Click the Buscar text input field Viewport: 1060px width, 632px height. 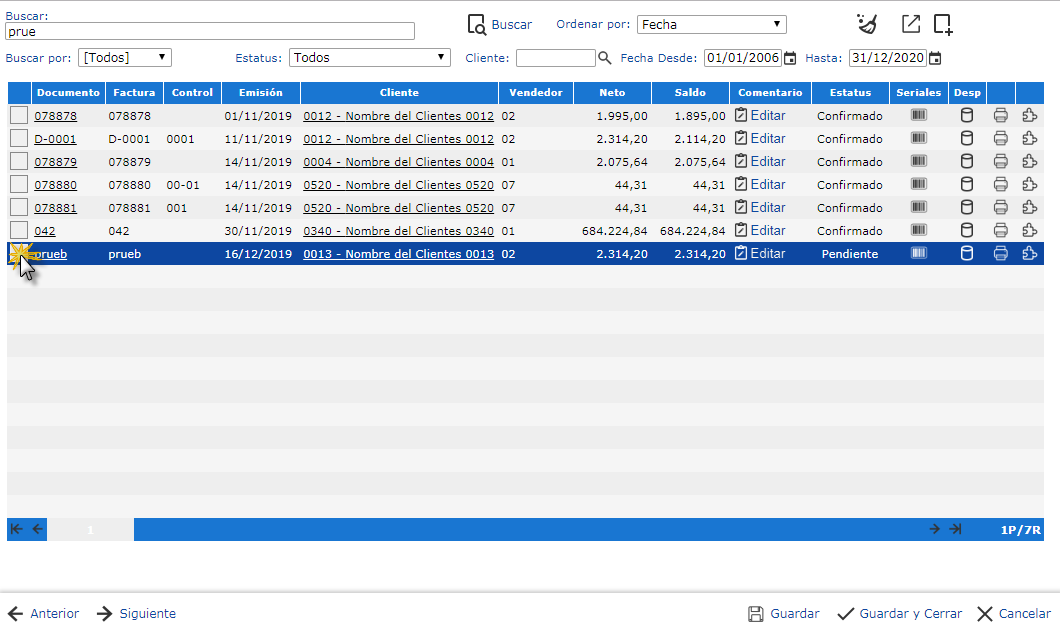[210, 32]
